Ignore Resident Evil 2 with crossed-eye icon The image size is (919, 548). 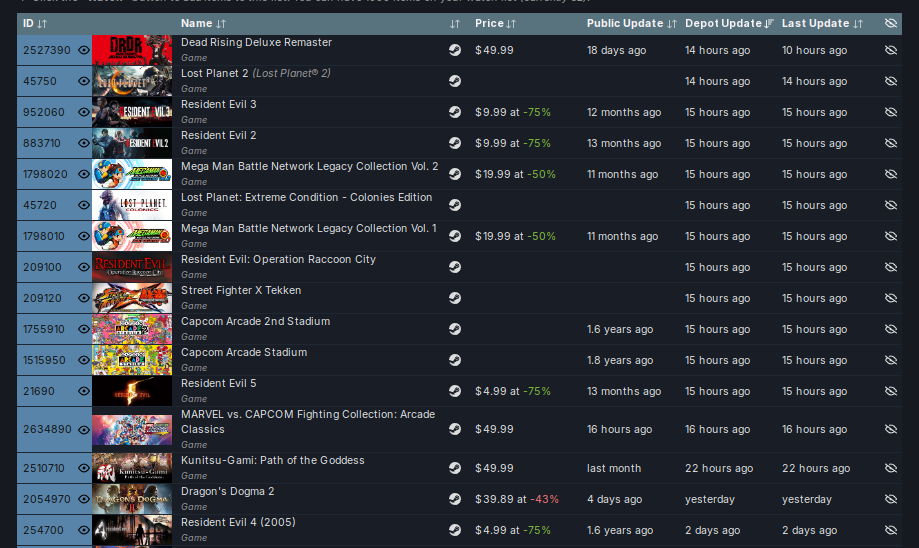point(891,143)
